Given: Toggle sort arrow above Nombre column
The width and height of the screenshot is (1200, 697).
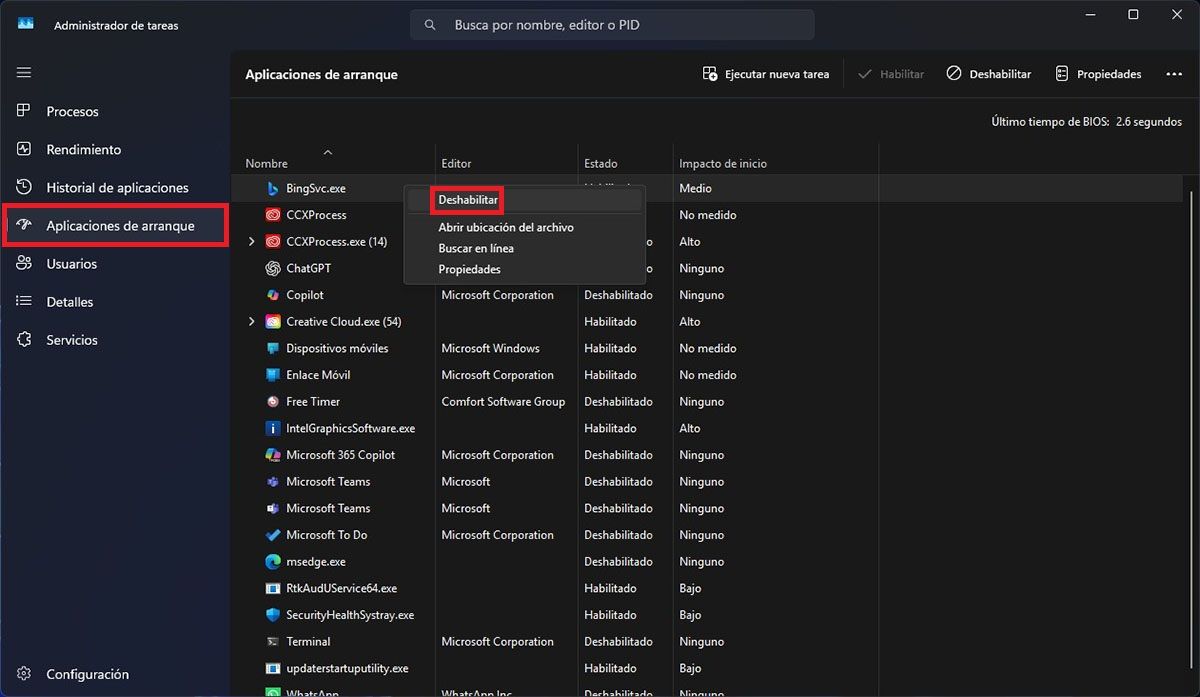Looking at the screenshot, I should [x=327, y=152].
